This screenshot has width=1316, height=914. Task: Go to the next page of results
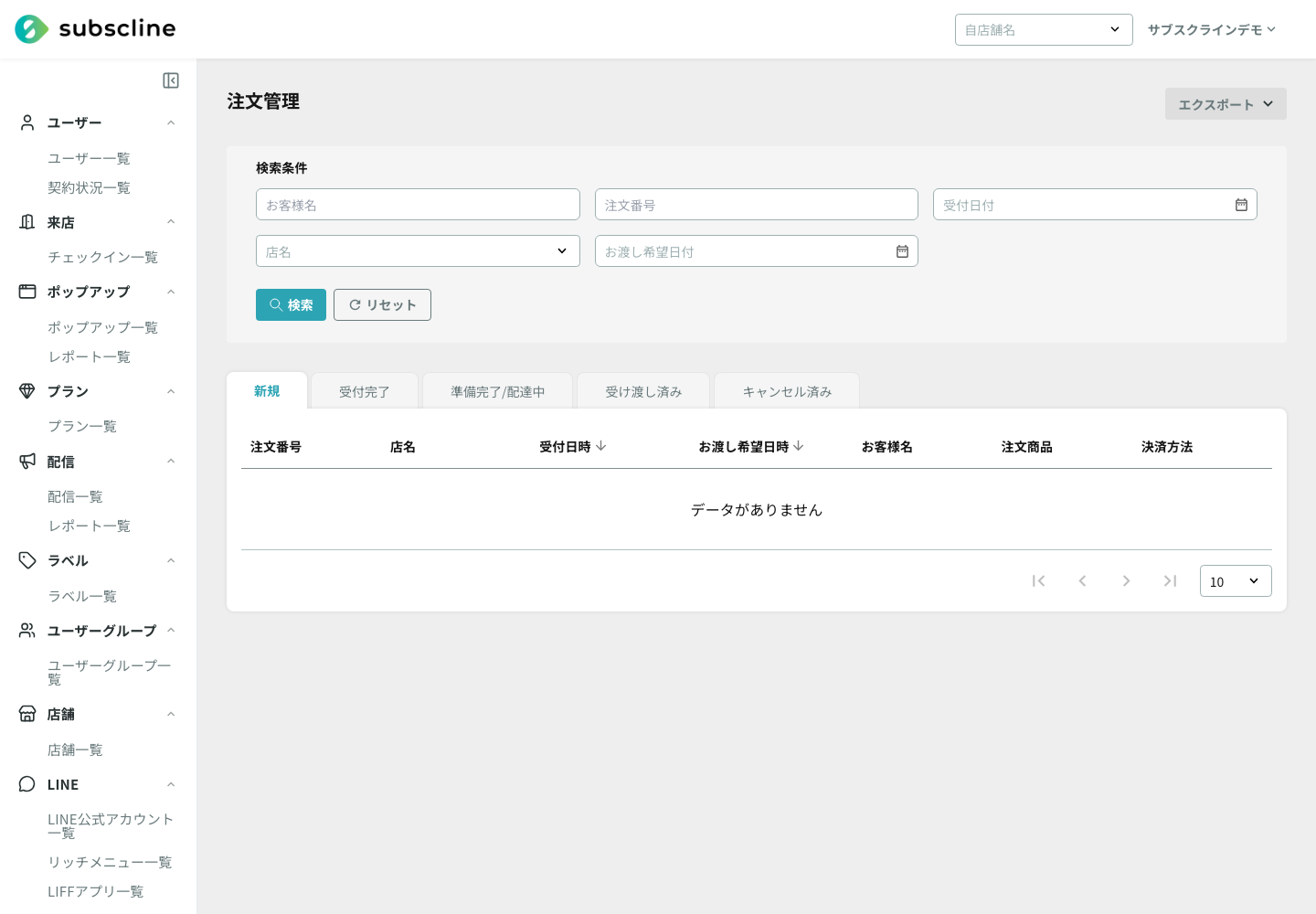1126,580
